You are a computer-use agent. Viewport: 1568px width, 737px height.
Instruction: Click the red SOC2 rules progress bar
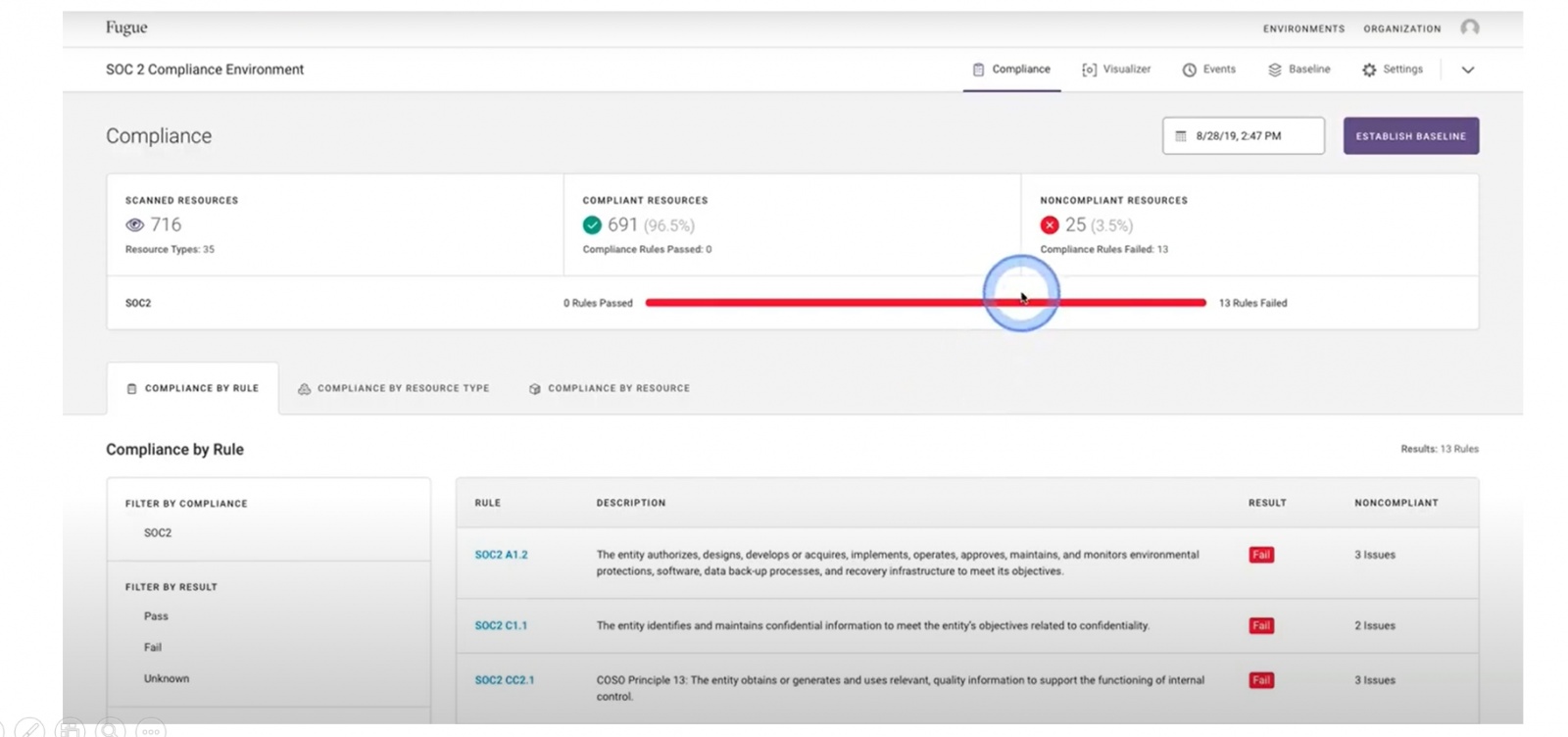click(925, 303)
